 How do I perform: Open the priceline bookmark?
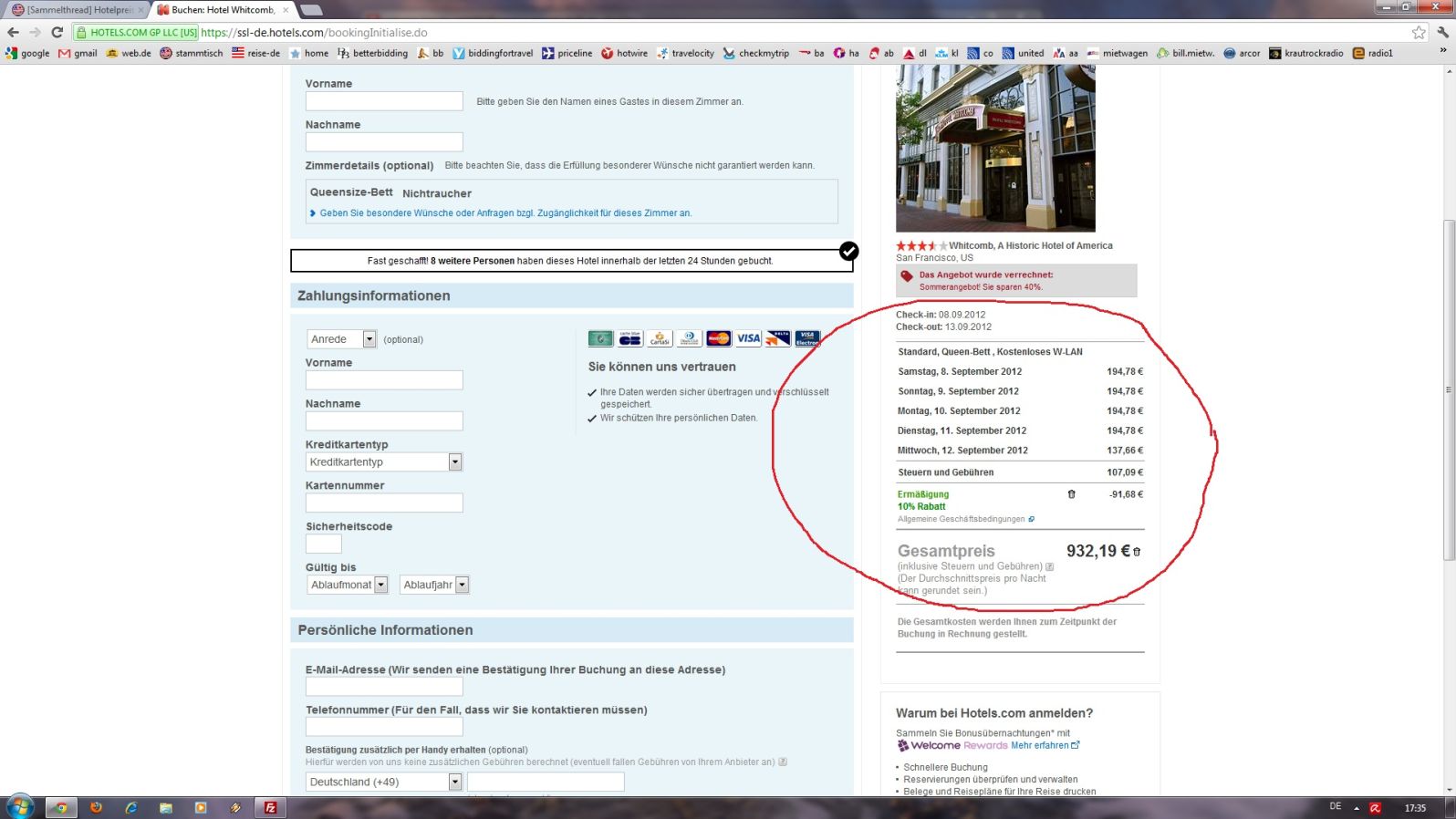click(567, 53)
